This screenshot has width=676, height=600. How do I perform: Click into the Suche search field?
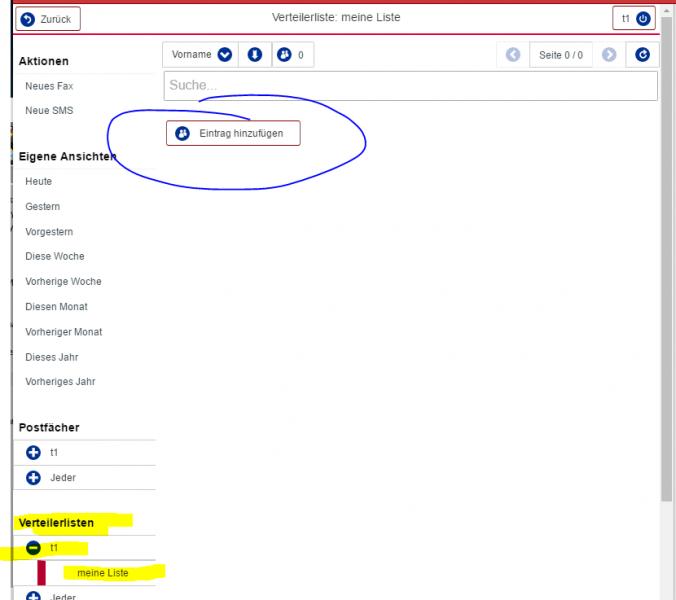(410, 86)
